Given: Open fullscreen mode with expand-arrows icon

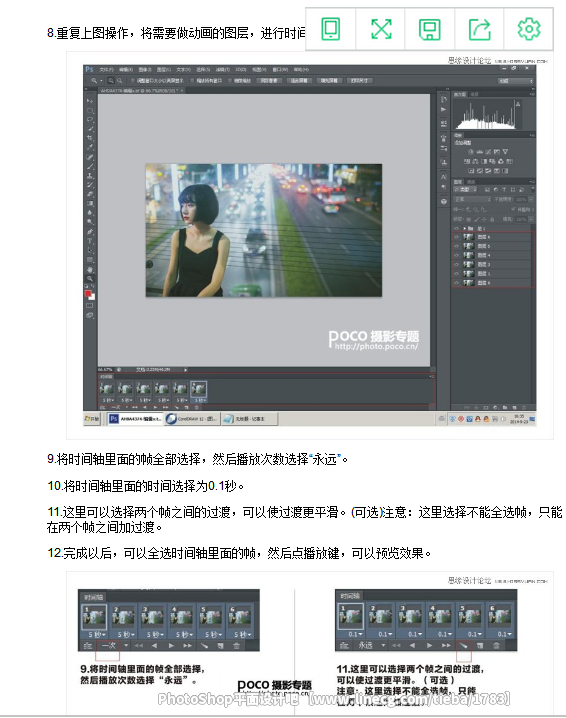Looking at the screenshot, I should pyautogui.click(x=381, y=29).
